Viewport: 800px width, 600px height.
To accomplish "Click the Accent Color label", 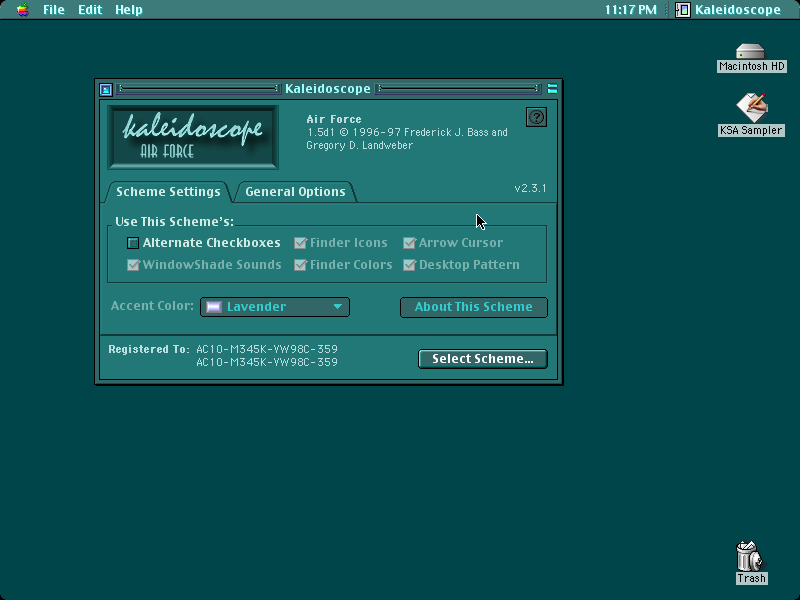I will (x=152, y=306).
